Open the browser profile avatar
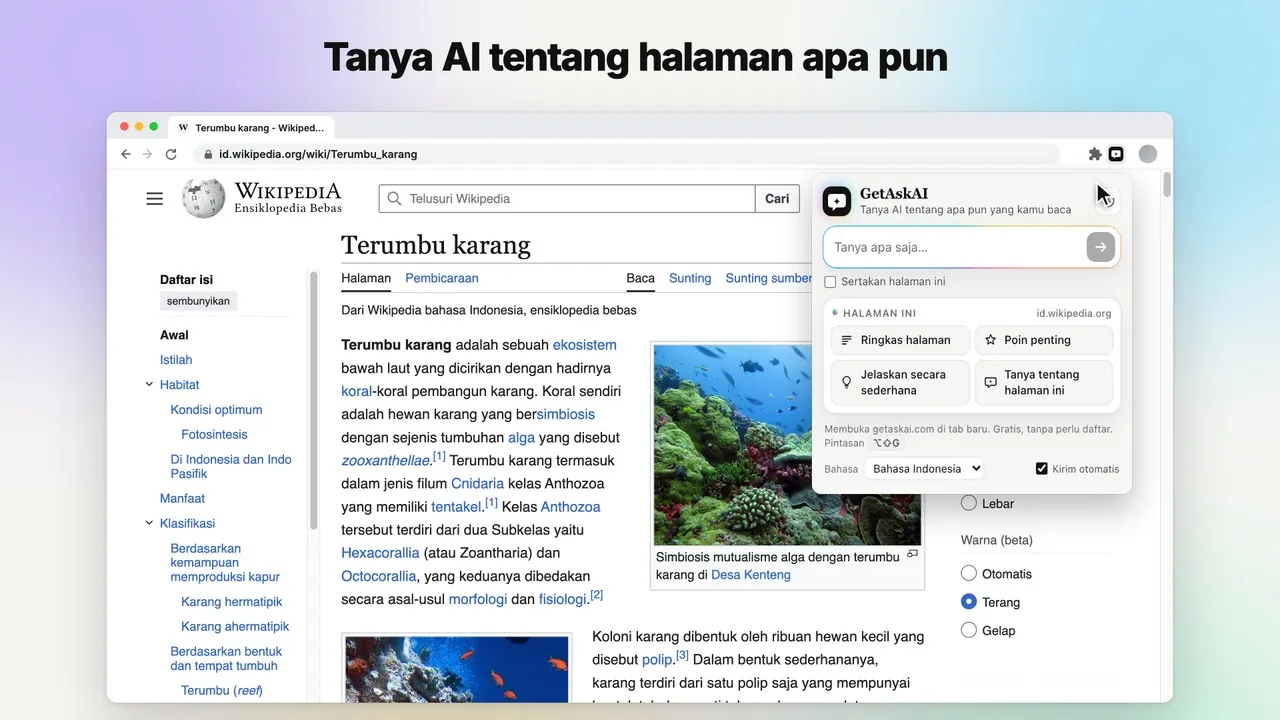 pos(1148,154)
